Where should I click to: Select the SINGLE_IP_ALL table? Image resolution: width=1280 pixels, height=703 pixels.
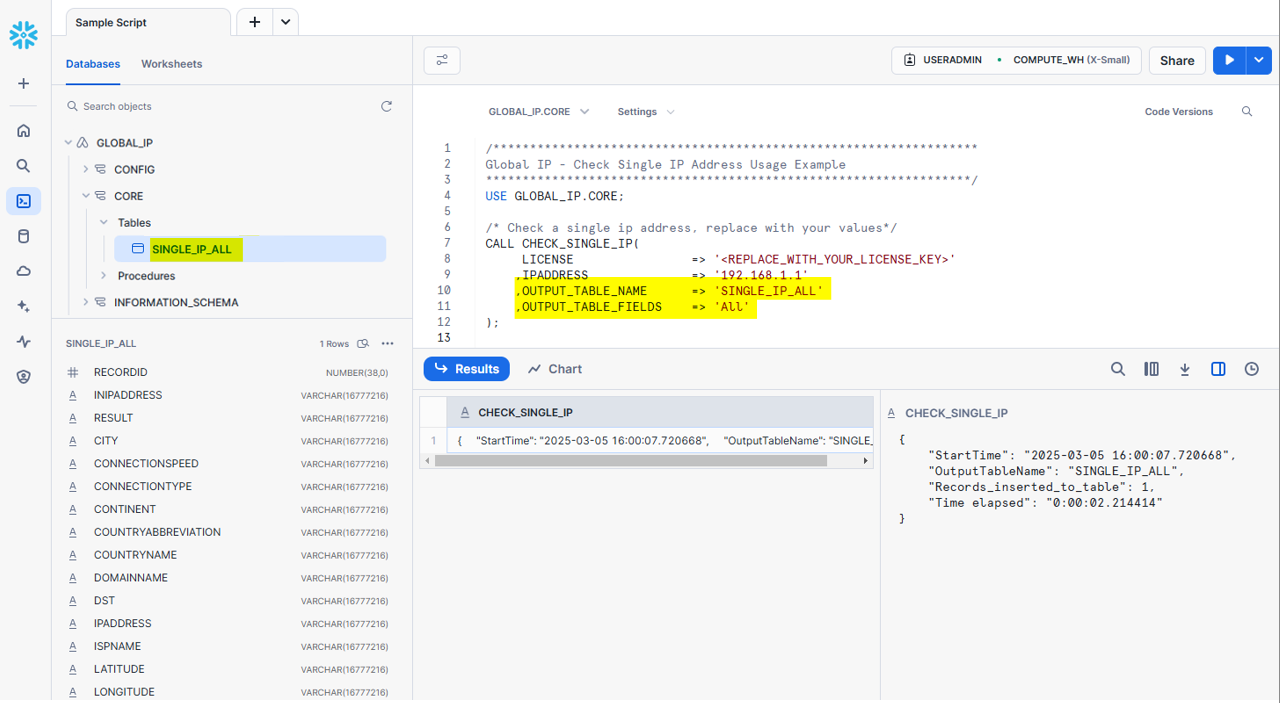click(250, 249)
